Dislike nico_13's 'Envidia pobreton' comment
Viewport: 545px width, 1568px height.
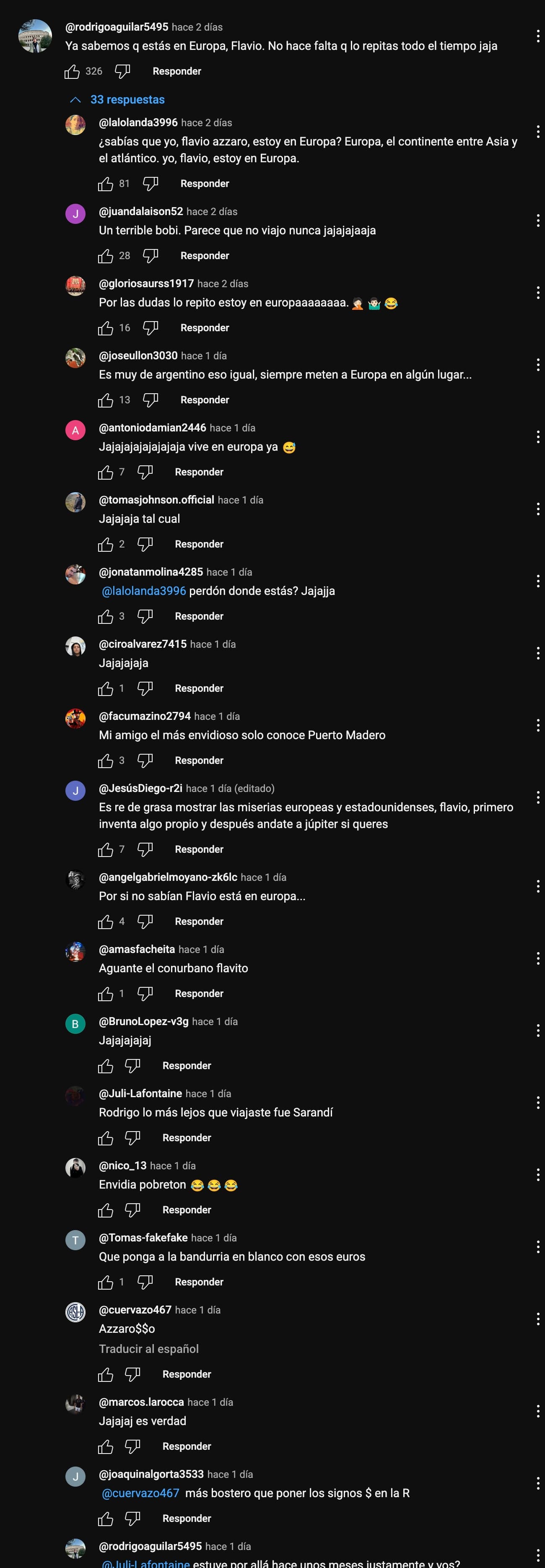click(x=132, y=1210)
